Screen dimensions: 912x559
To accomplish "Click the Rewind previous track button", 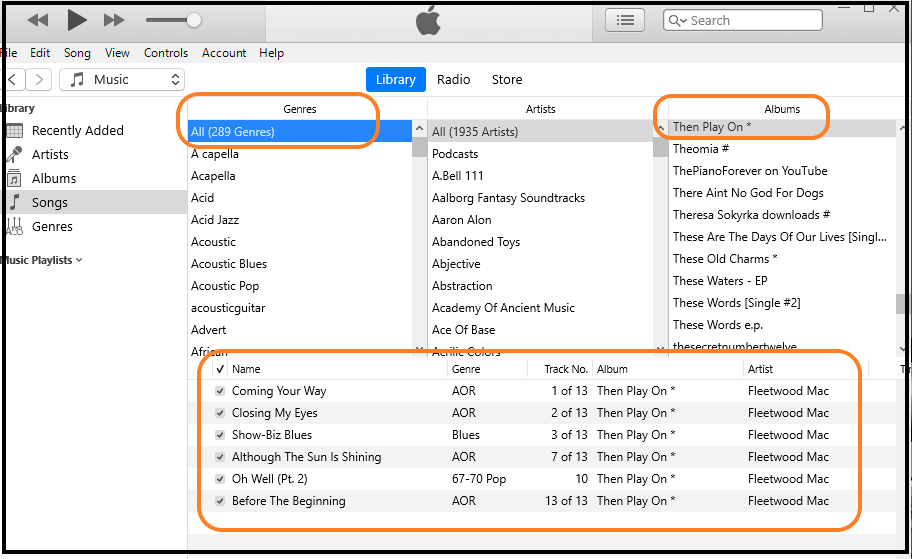I will (x=38, y=20).
